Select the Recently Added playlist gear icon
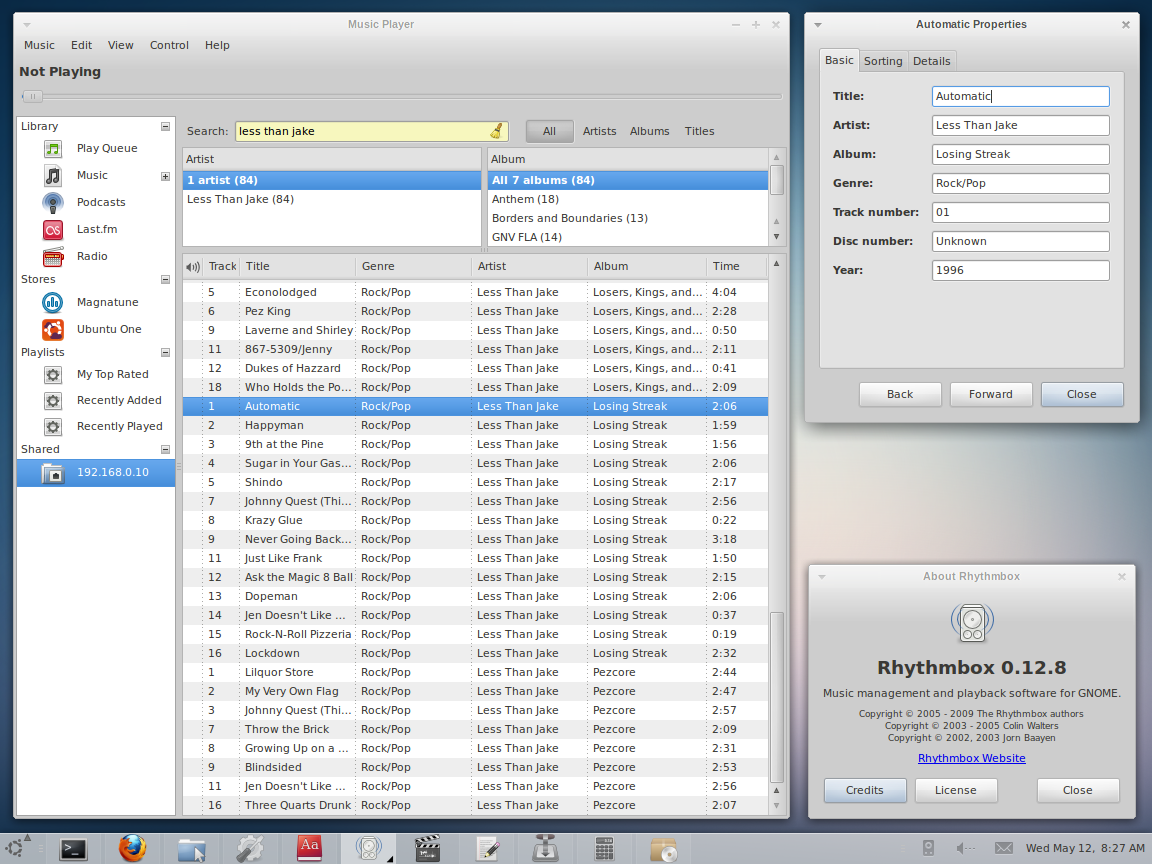 point(53,400)
